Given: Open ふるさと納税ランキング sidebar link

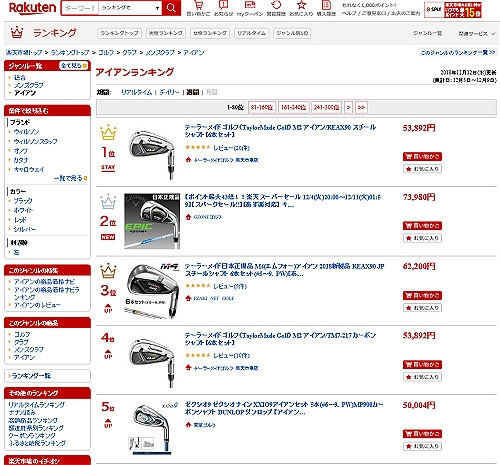Looking at the screenshot, I should point(37,443).
